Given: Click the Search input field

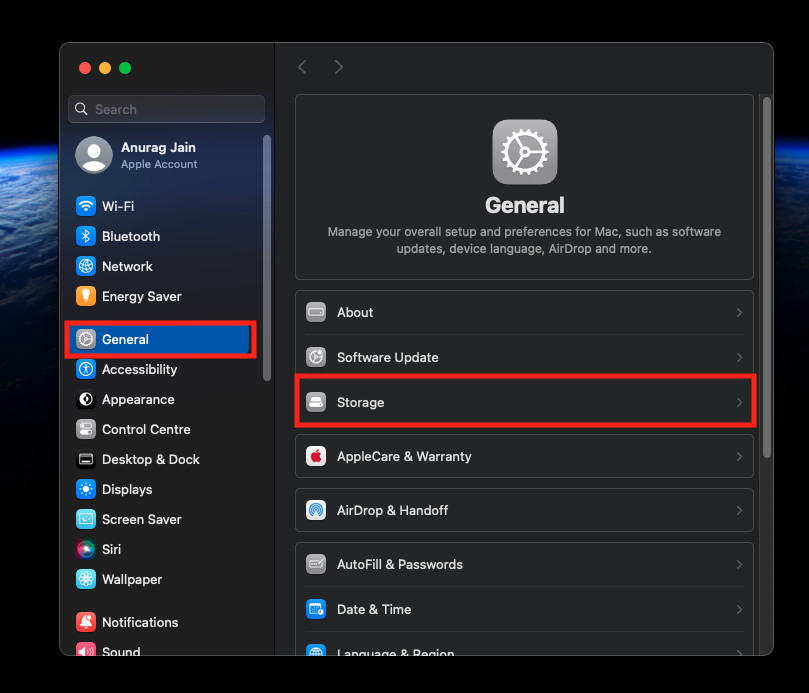Looking at the screenshot, I should (x=167, y=109).
